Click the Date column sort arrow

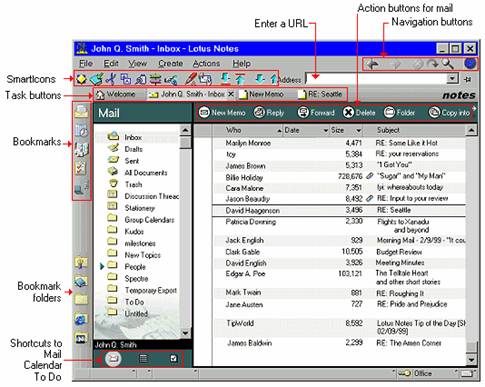click(326, 131)
